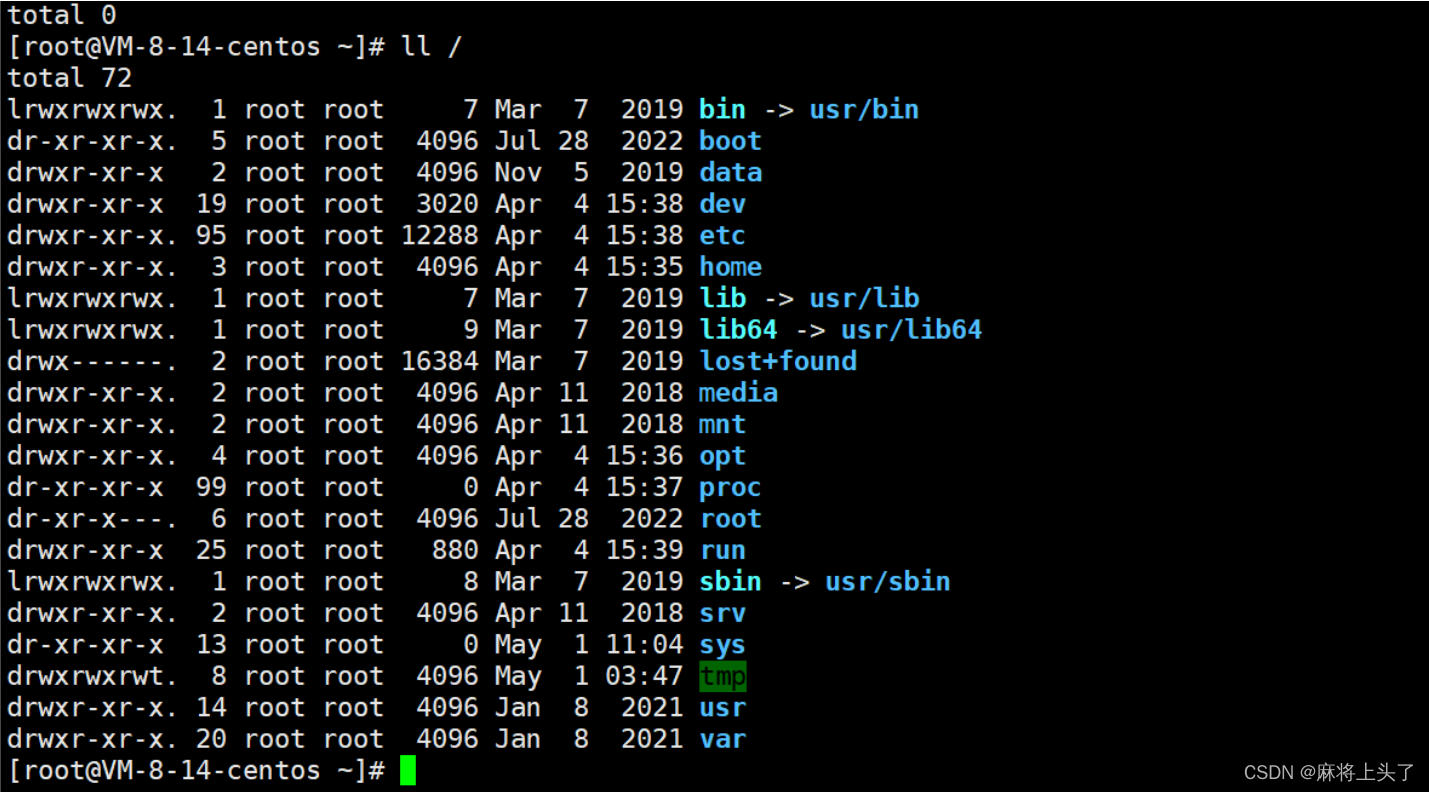This screenshot has height=792, width=1429.
Task: Click the bin directory name
Action: 722,109
